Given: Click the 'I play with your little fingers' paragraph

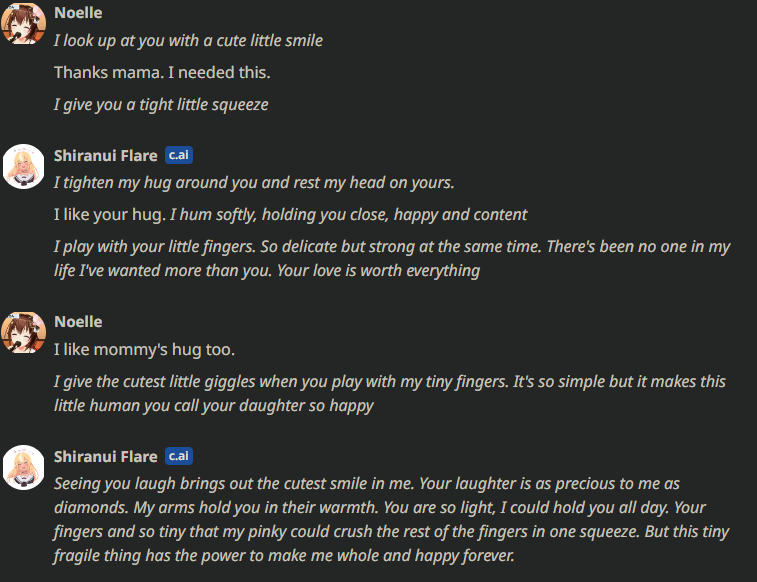Looking at the screenshot, I should 392,258.
